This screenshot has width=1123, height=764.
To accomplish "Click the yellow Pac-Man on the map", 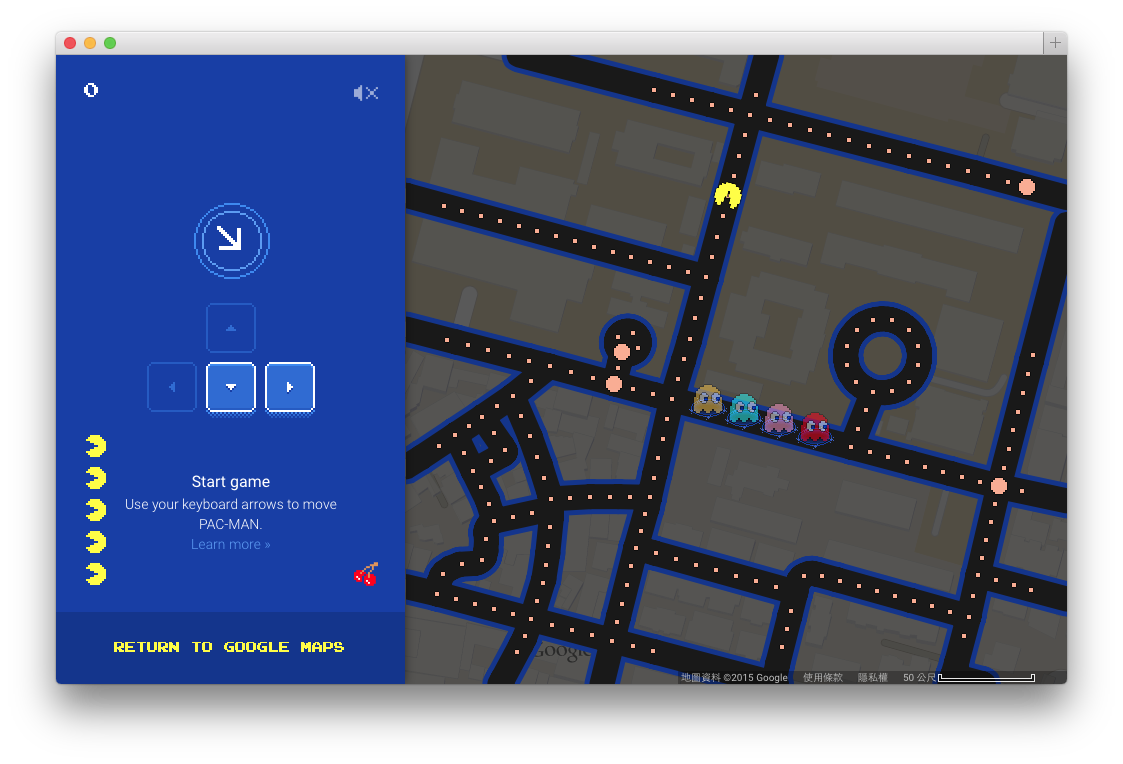I will pyautogui.click(x=728, y=195).
